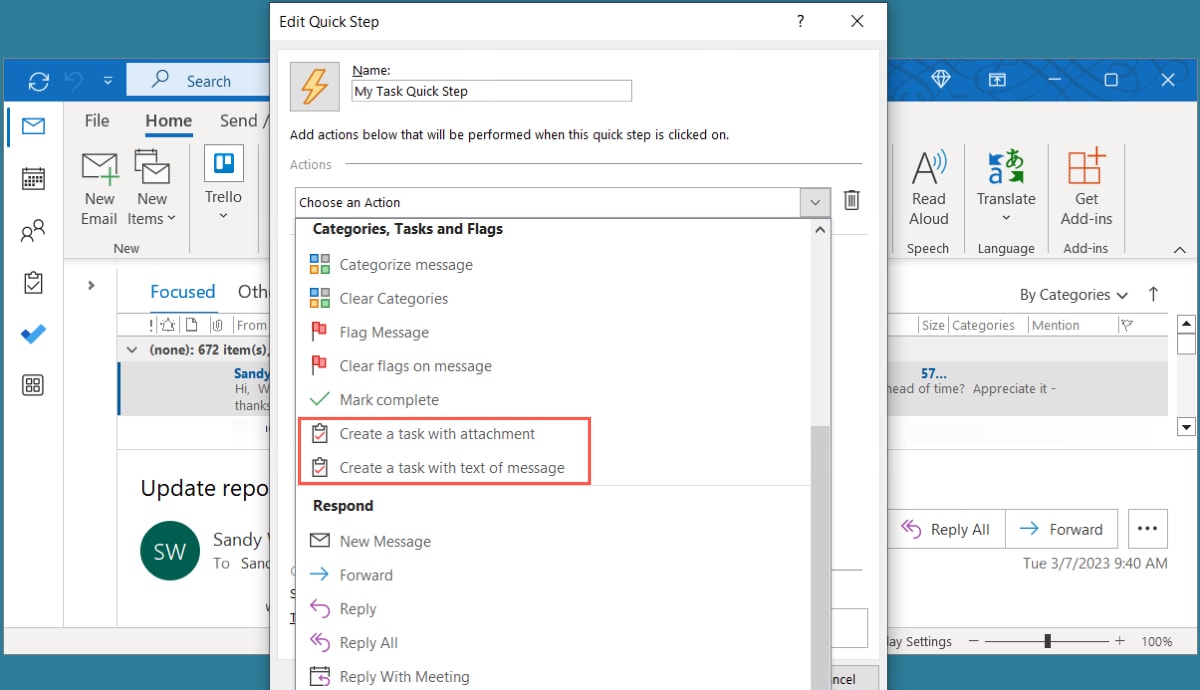The height and width of the screenshot is (690, 1200).
Task: Click the quick step Name input field
Action: tap(491, 90)
